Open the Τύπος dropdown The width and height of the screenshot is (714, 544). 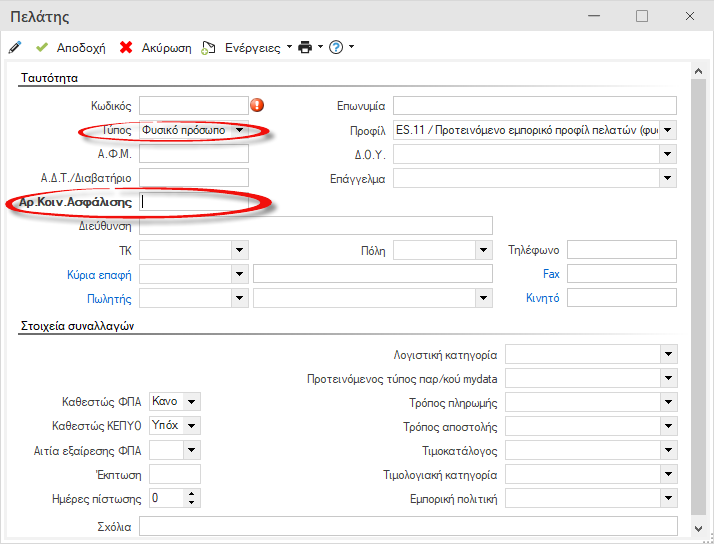240,130
